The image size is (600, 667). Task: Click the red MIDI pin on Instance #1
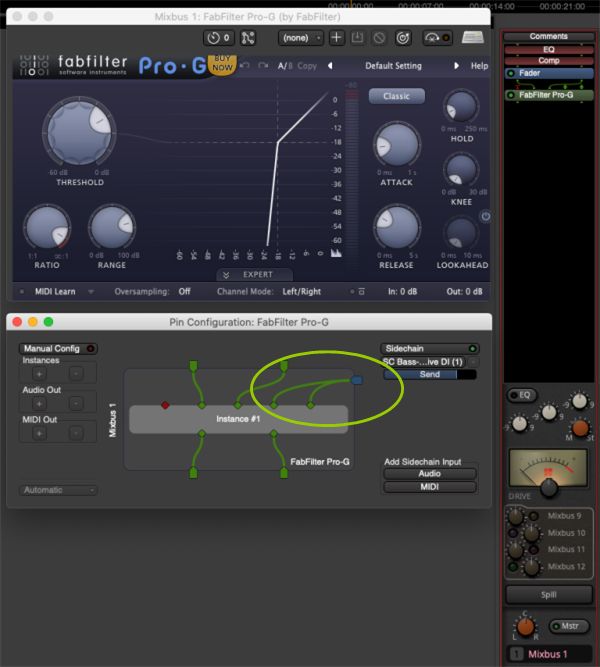tap(165, 405)
